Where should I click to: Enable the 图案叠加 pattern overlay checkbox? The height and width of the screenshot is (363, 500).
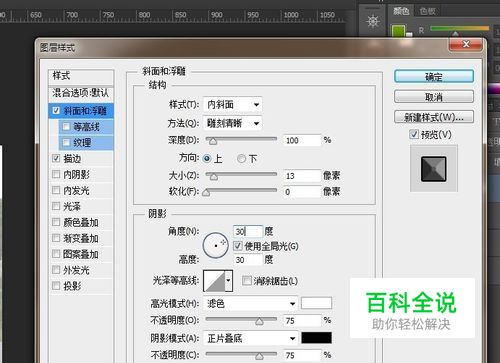[56, 254]
